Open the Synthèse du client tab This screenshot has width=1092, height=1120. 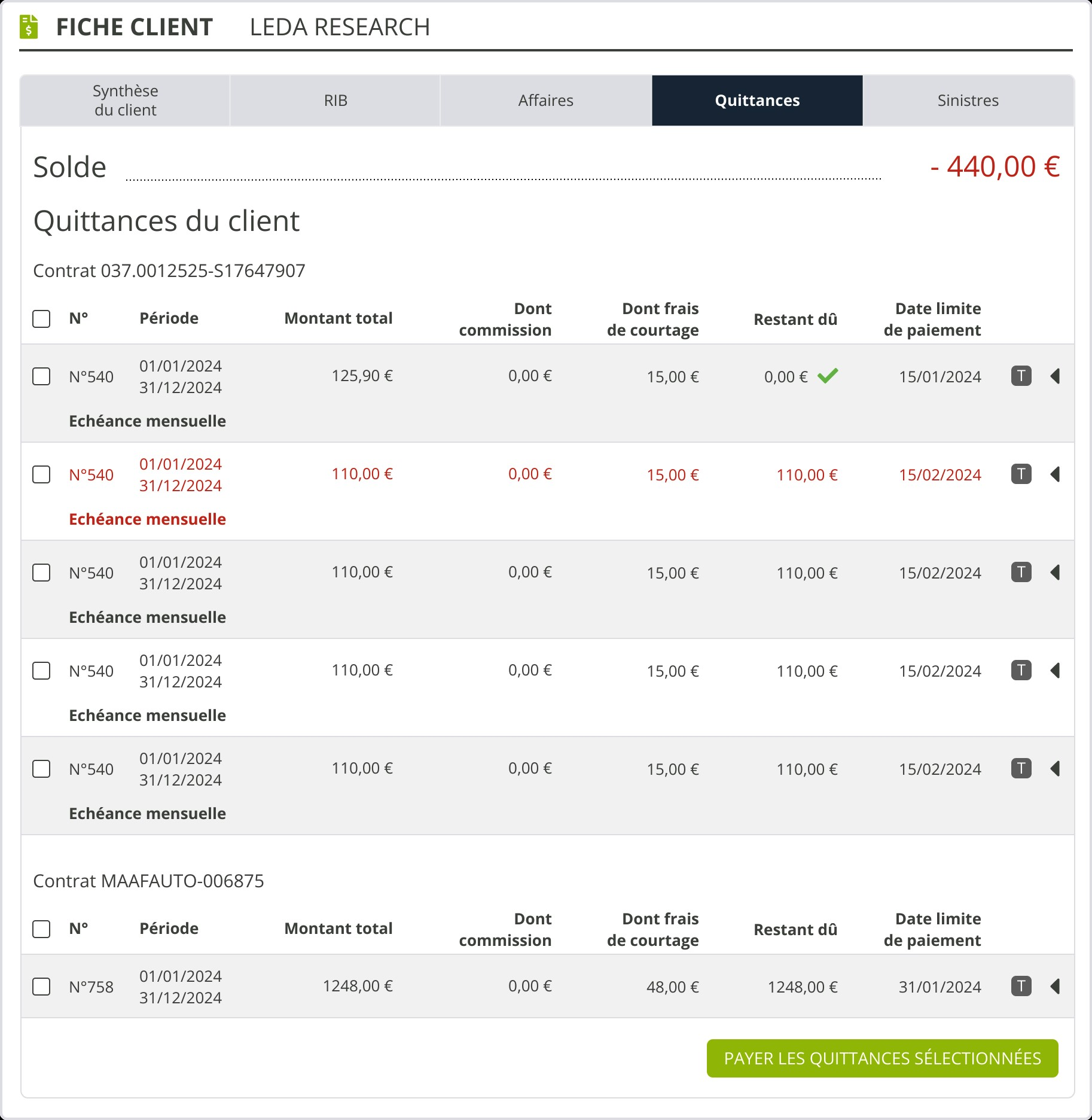click(x=126, y=101)
